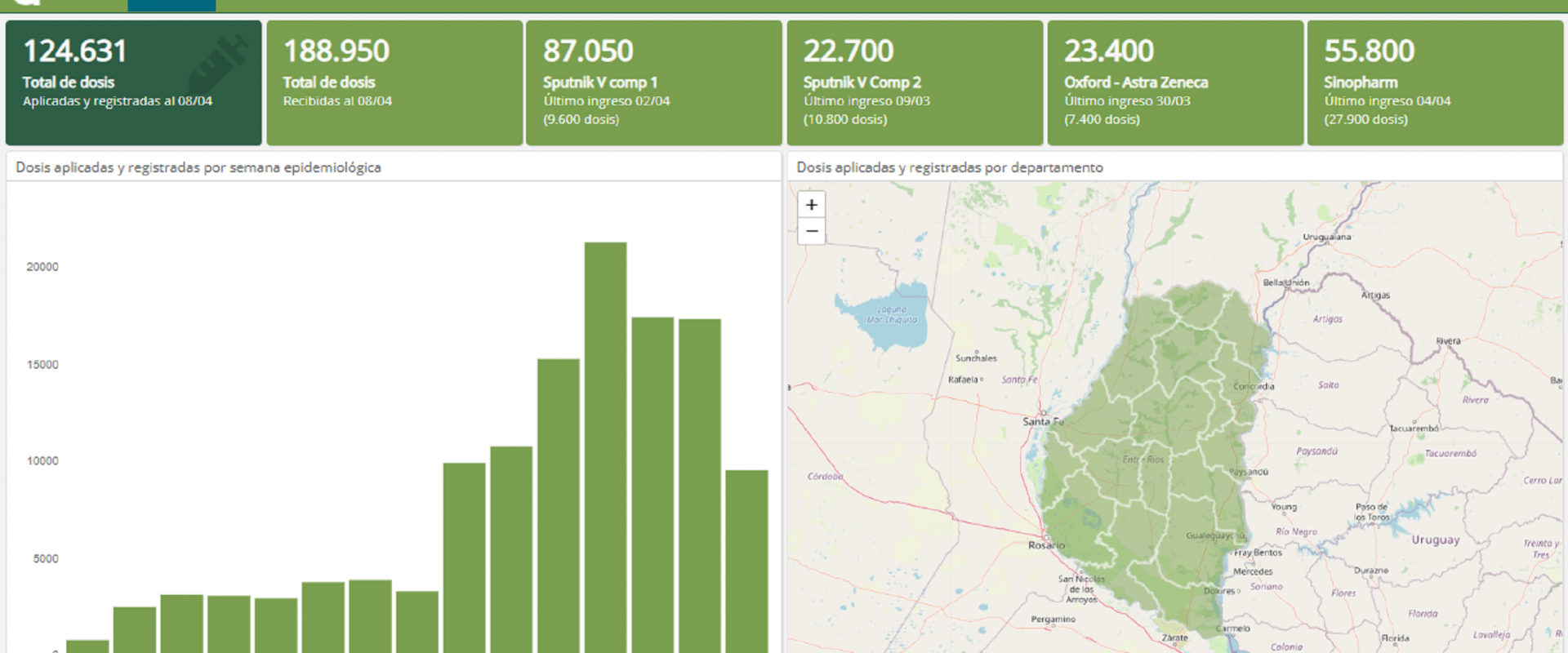Click the highlighted Entre Ríos region on map

(x=1151, y=457)
